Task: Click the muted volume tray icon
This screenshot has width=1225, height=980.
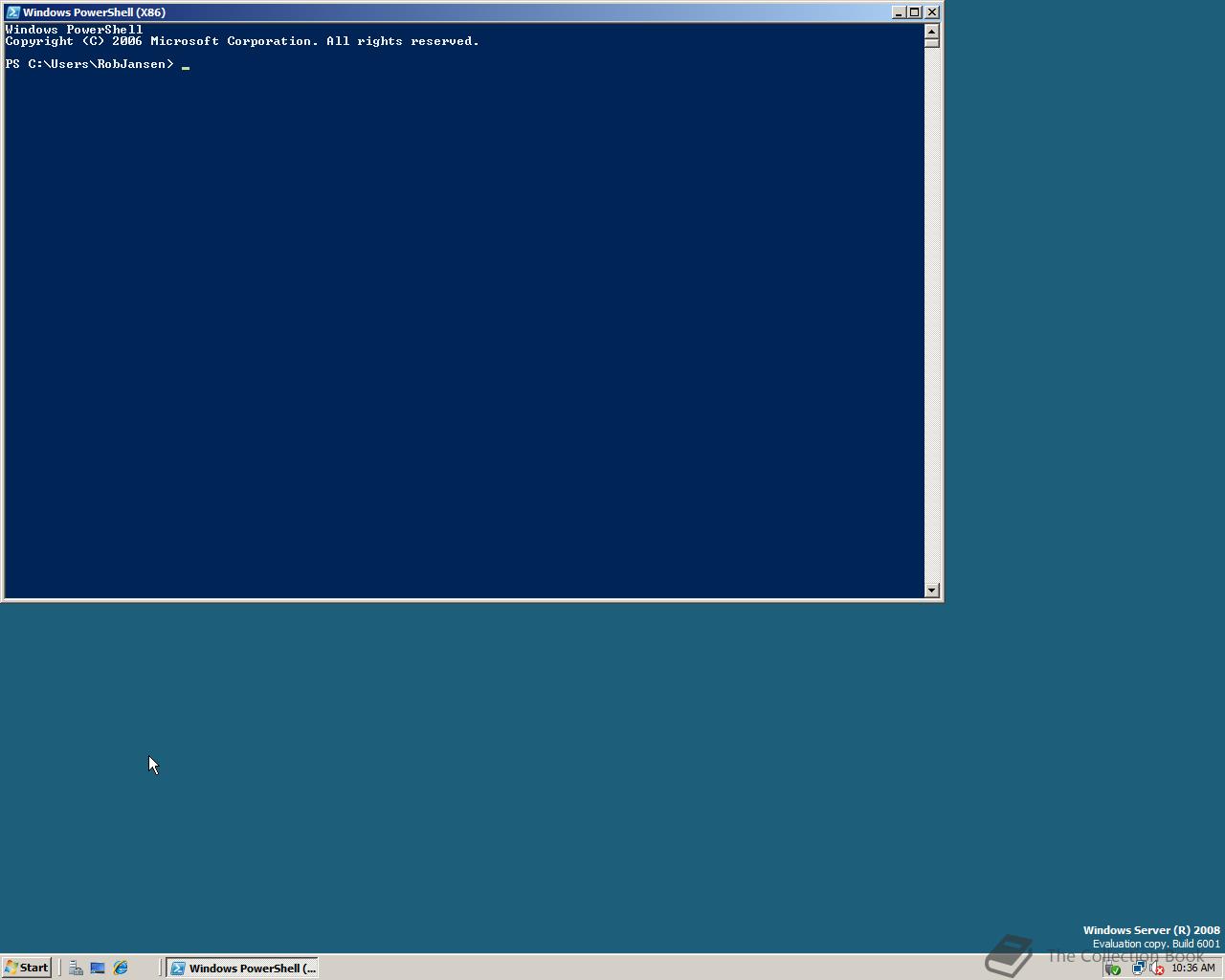Action: click(1156, 969)
